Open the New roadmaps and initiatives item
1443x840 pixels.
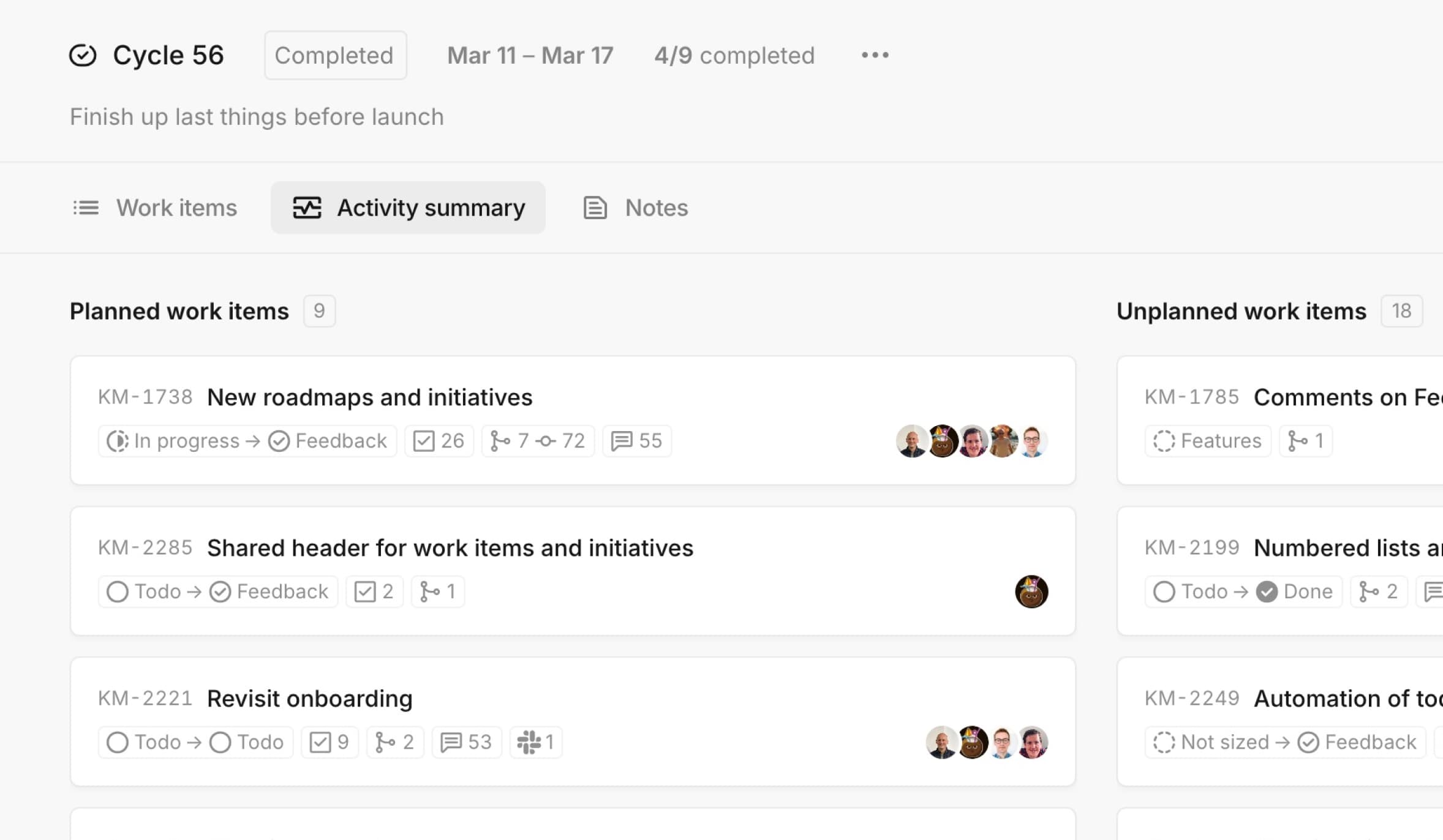coord(369,397)
